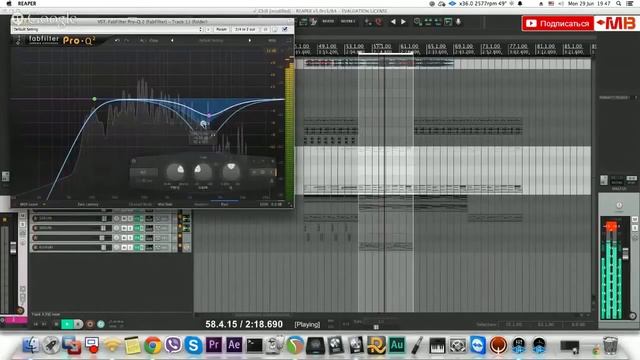The width and height of the screenshot is (640, 360).
Task: Click the Play button in REAPER transport
Action: 67,324
